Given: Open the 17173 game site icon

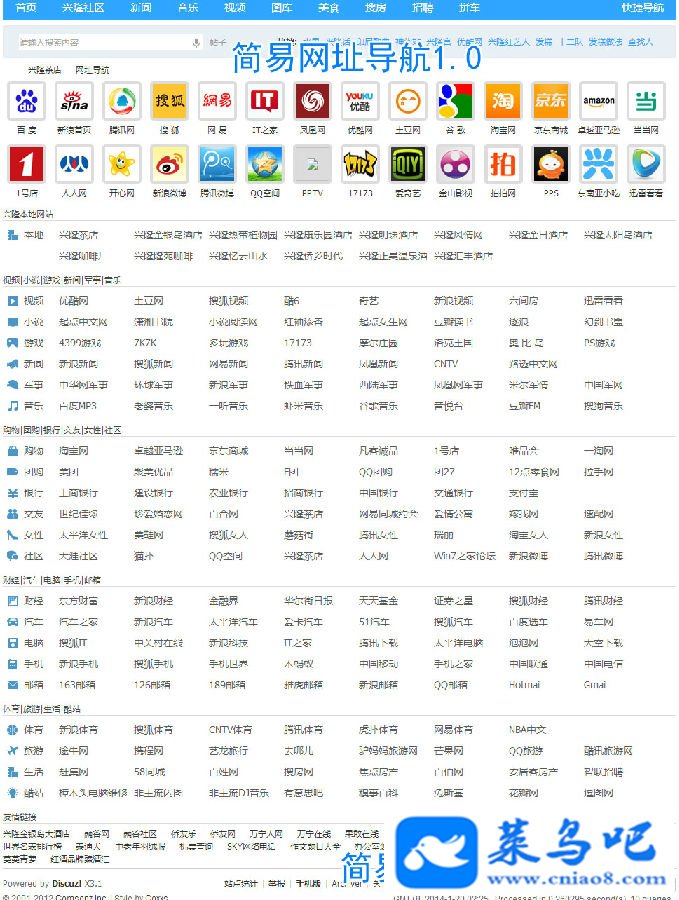Looking at the screenshot, I should 360,164.
